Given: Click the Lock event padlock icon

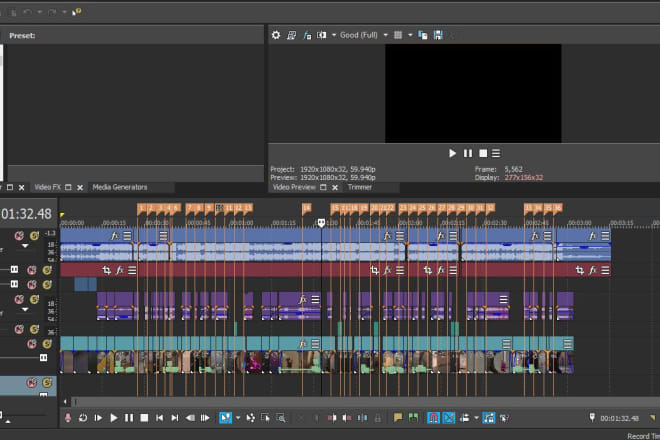Looking at the screenshot, I should point(378,418).
